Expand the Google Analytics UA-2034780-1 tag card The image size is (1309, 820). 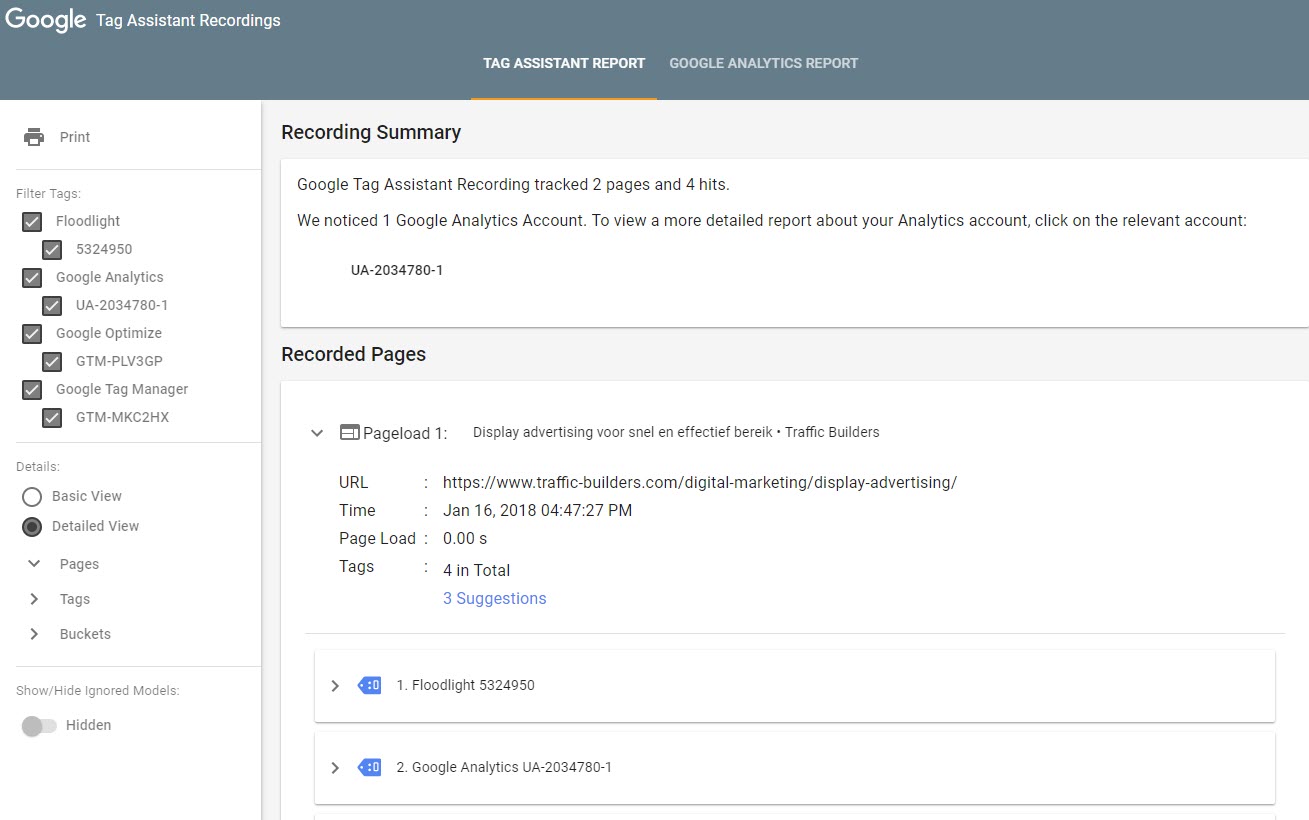tap(335, 767)
